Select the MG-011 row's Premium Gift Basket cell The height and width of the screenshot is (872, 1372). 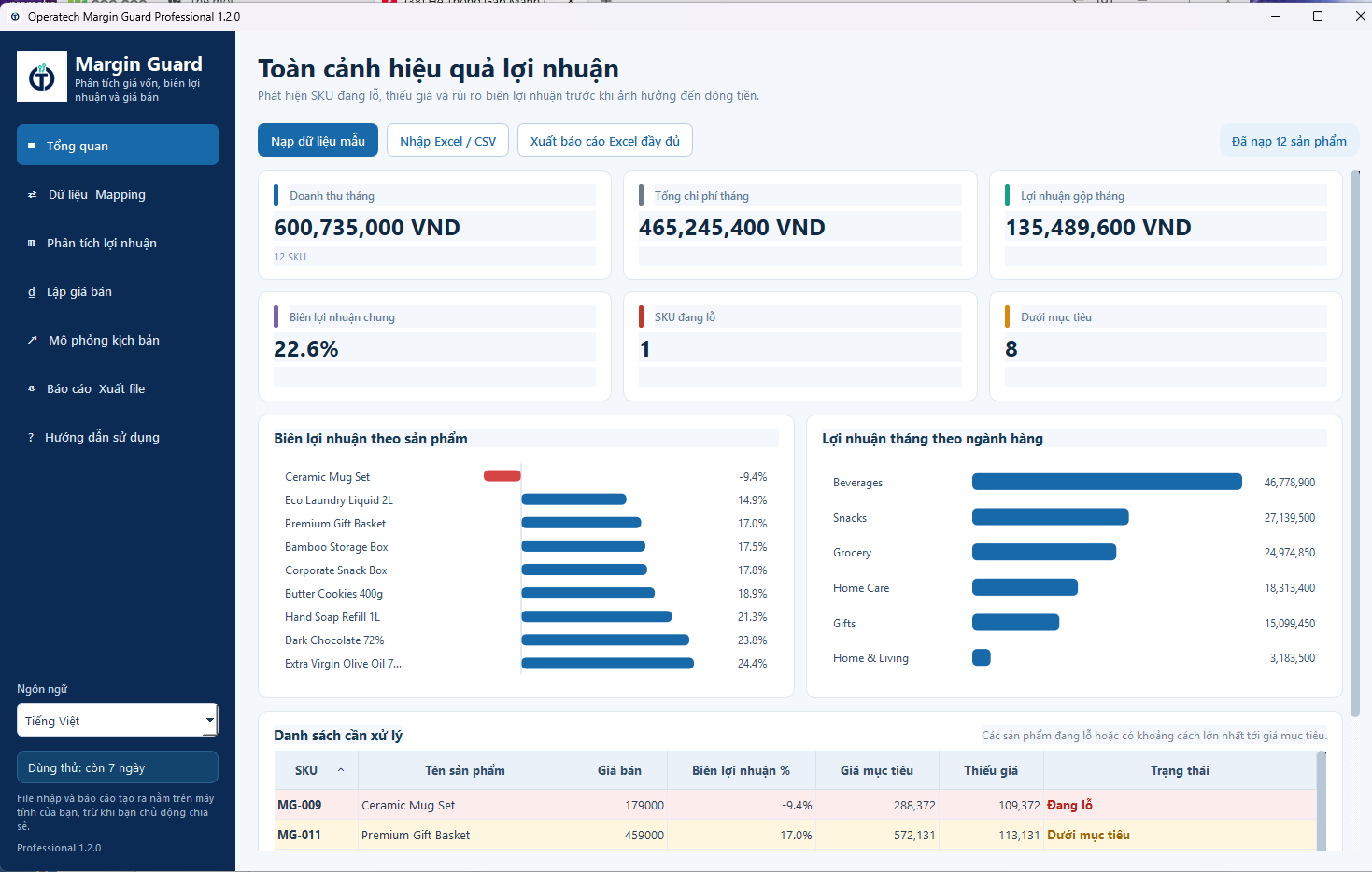click(x=465, y=835)
